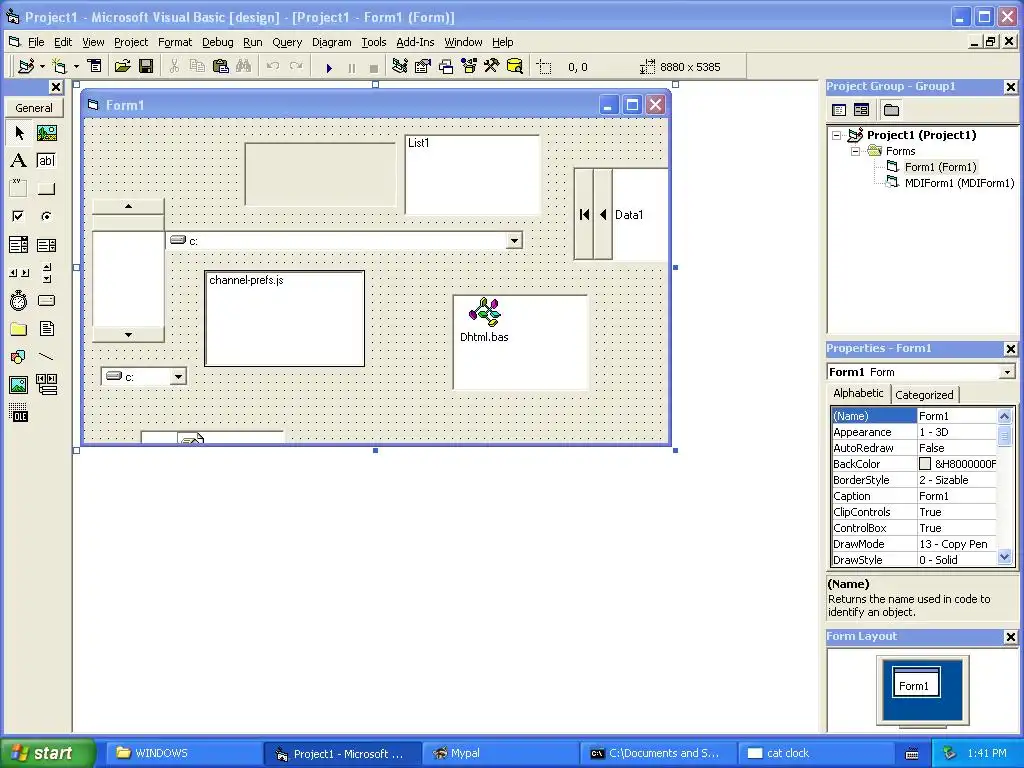Open the Add-Ins menu

(415, 42)
